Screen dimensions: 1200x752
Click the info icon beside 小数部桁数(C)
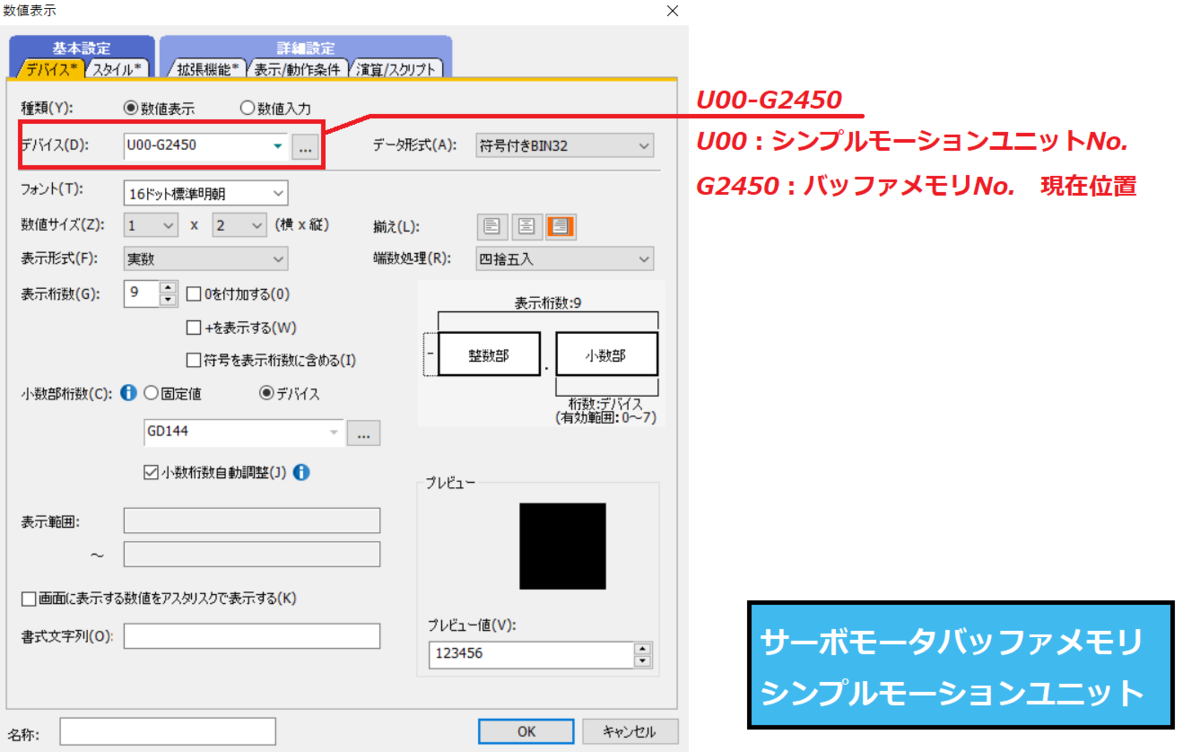click(128, 391)
